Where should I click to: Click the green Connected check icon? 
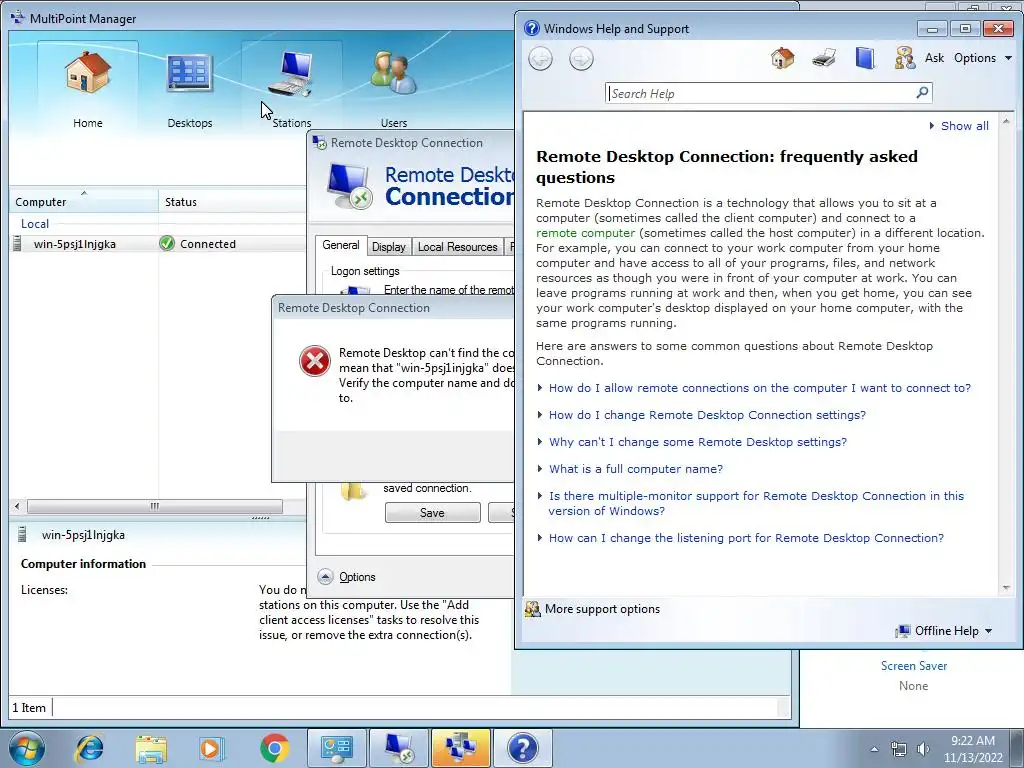pyautogui.click(x=167, y=244)
